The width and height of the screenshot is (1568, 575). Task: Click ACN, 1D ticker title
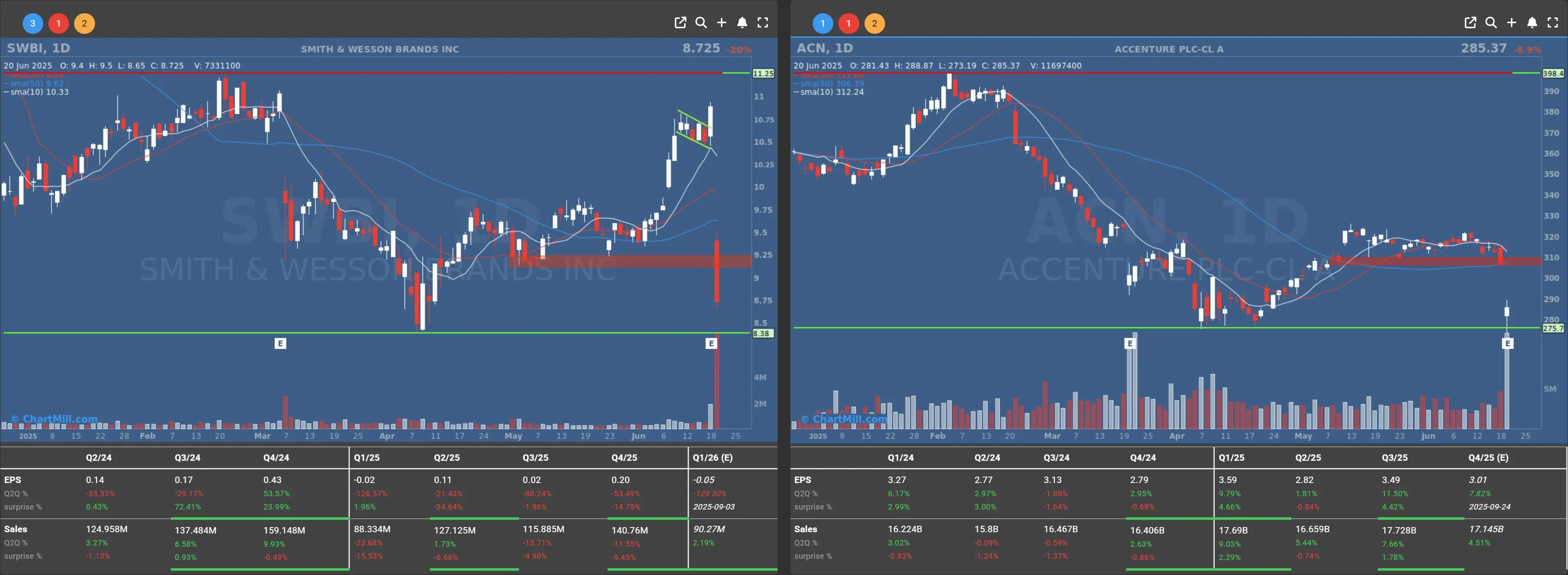point(825,48)
